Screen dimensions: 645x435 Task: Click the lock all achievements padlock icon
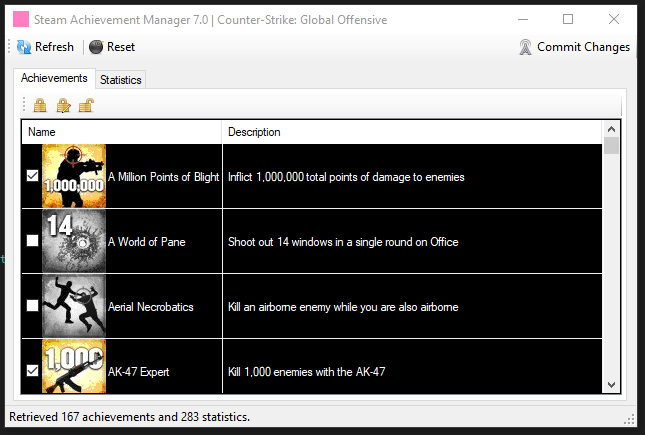coord(40,105)
